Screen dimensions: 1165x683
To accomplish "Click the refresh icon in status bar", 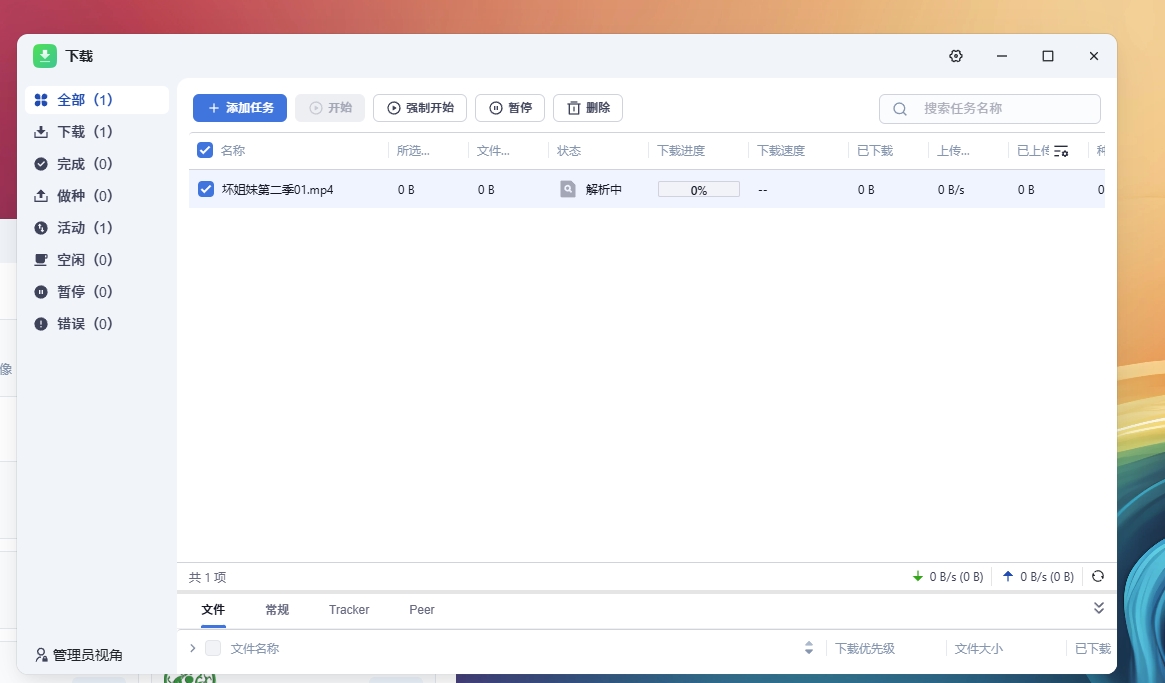I will tap(1097, 576).
